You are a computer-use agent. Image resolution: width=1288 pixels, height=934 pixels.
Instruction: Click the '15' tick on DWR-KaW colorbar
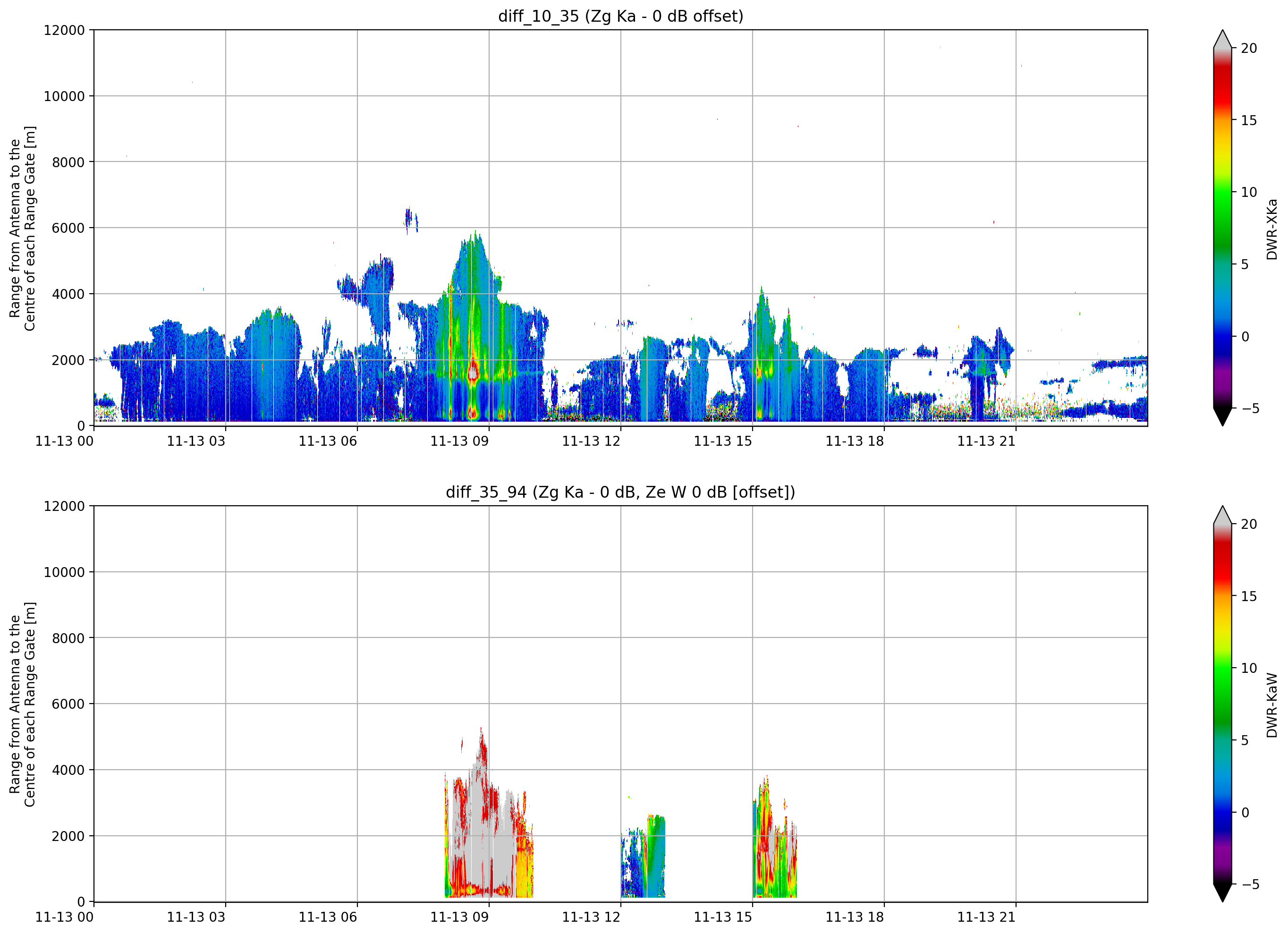tap(1249, 596)
